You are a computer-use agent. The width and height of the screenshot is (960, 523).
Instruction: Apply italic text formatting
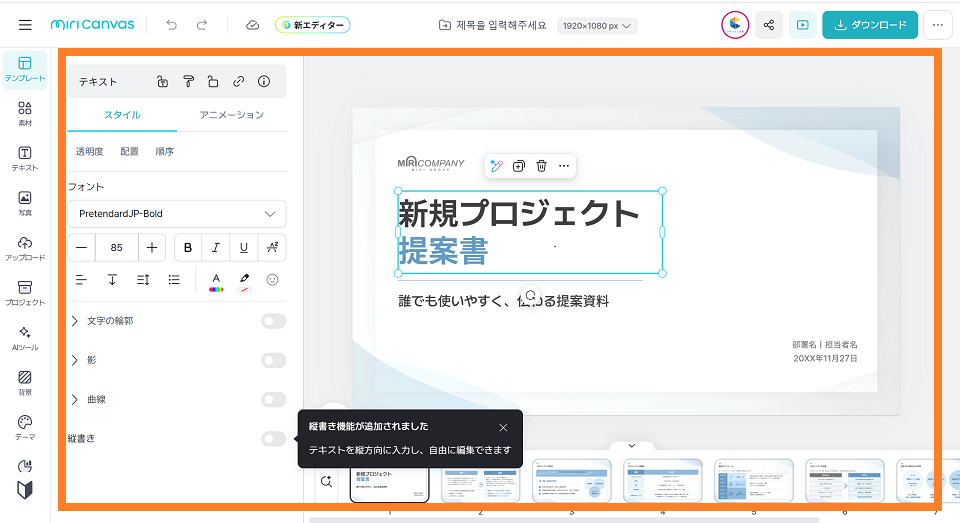point(216,247)
